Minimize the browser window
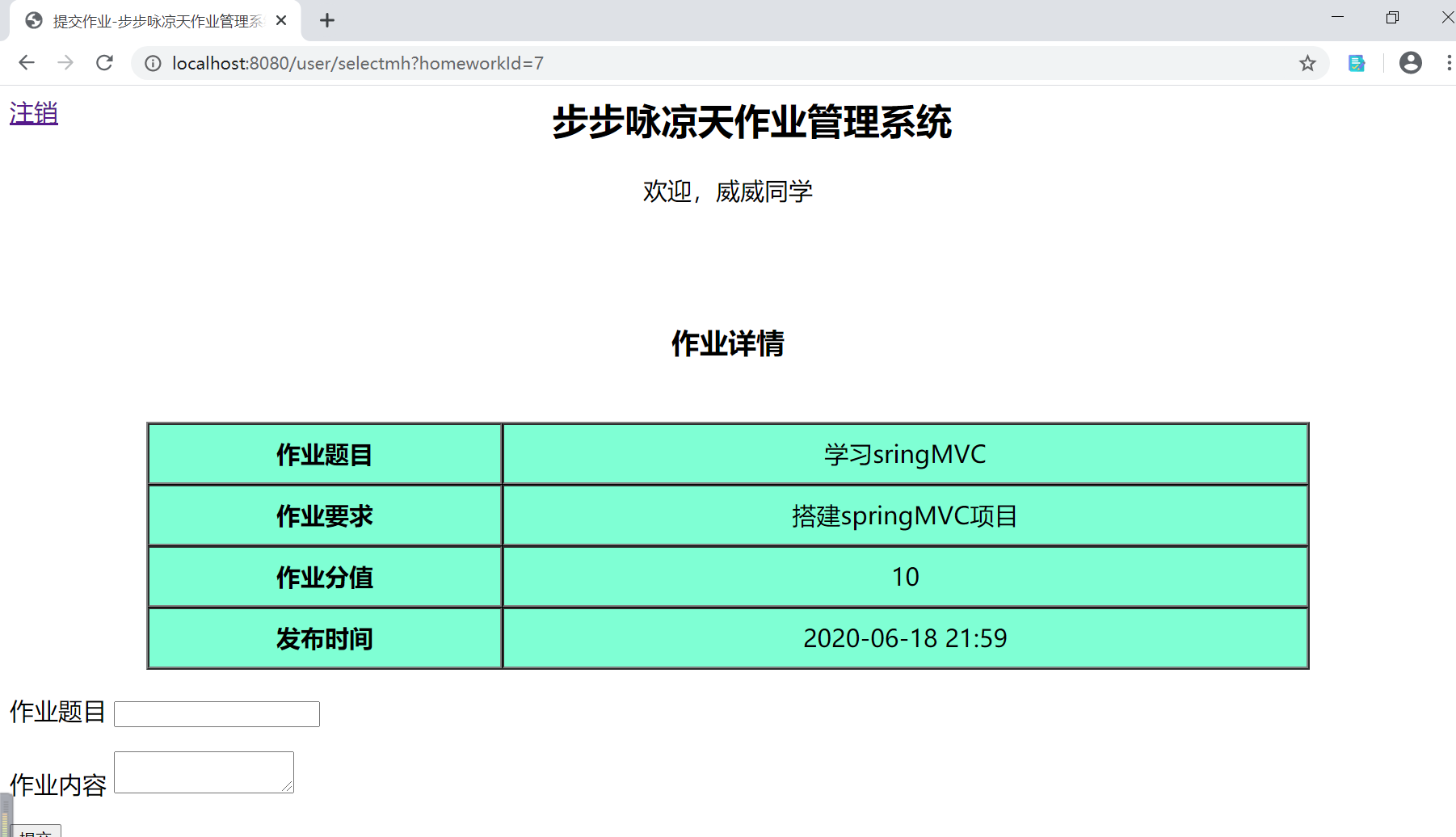The image size is (1456, 837). pos(1337,17)
